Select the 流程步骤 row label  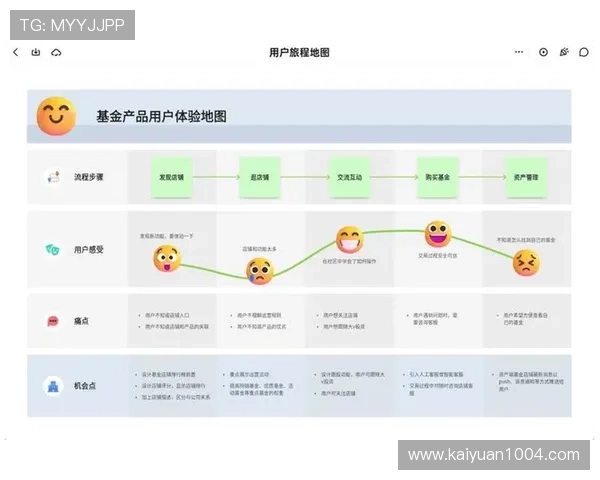click(89, 177)
